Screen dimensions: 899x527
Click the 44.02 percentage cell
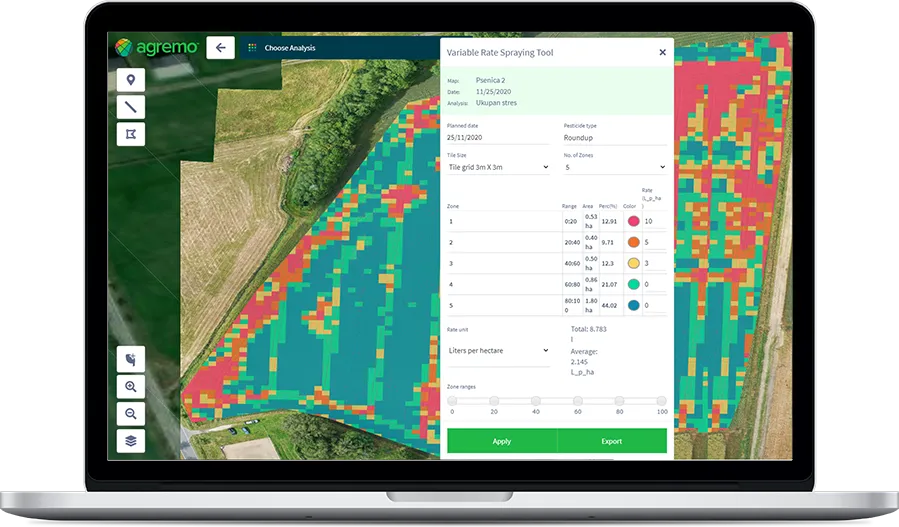[x=609, y=306]
